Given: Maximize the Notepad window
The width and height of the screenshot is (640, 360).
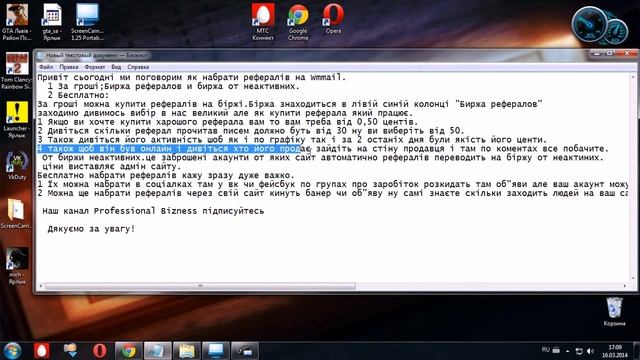Looking at the screenshot, I should (x=610, y=53).
